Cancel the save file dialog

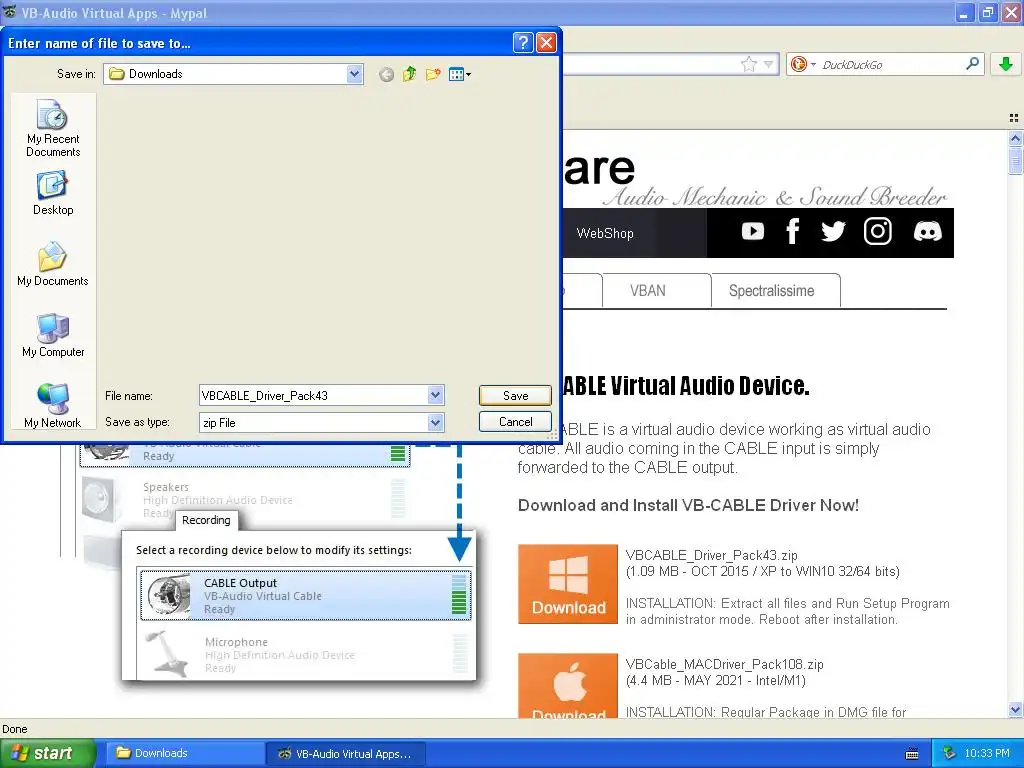515,422
